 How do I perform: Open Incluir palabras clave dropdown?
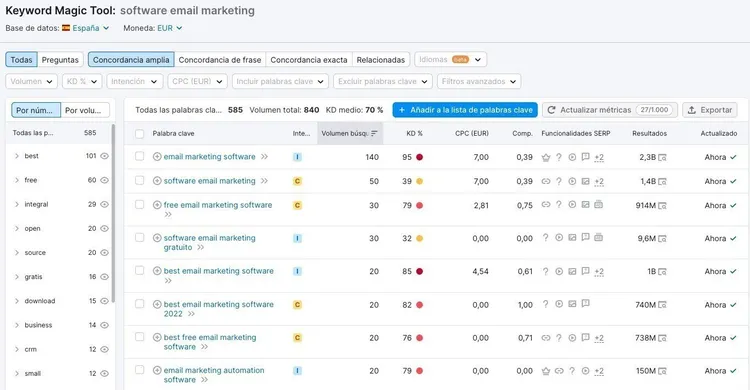tap(280, 81)
